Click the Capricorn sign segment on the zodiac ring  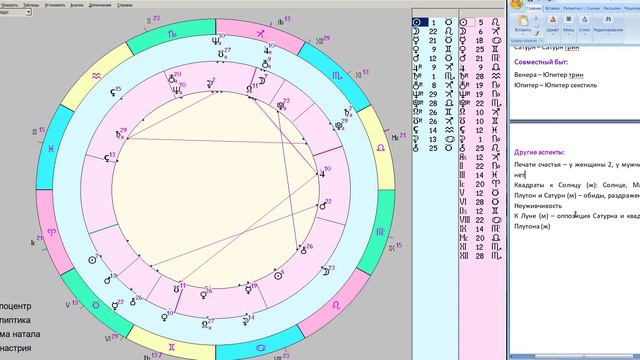(172, 34)
